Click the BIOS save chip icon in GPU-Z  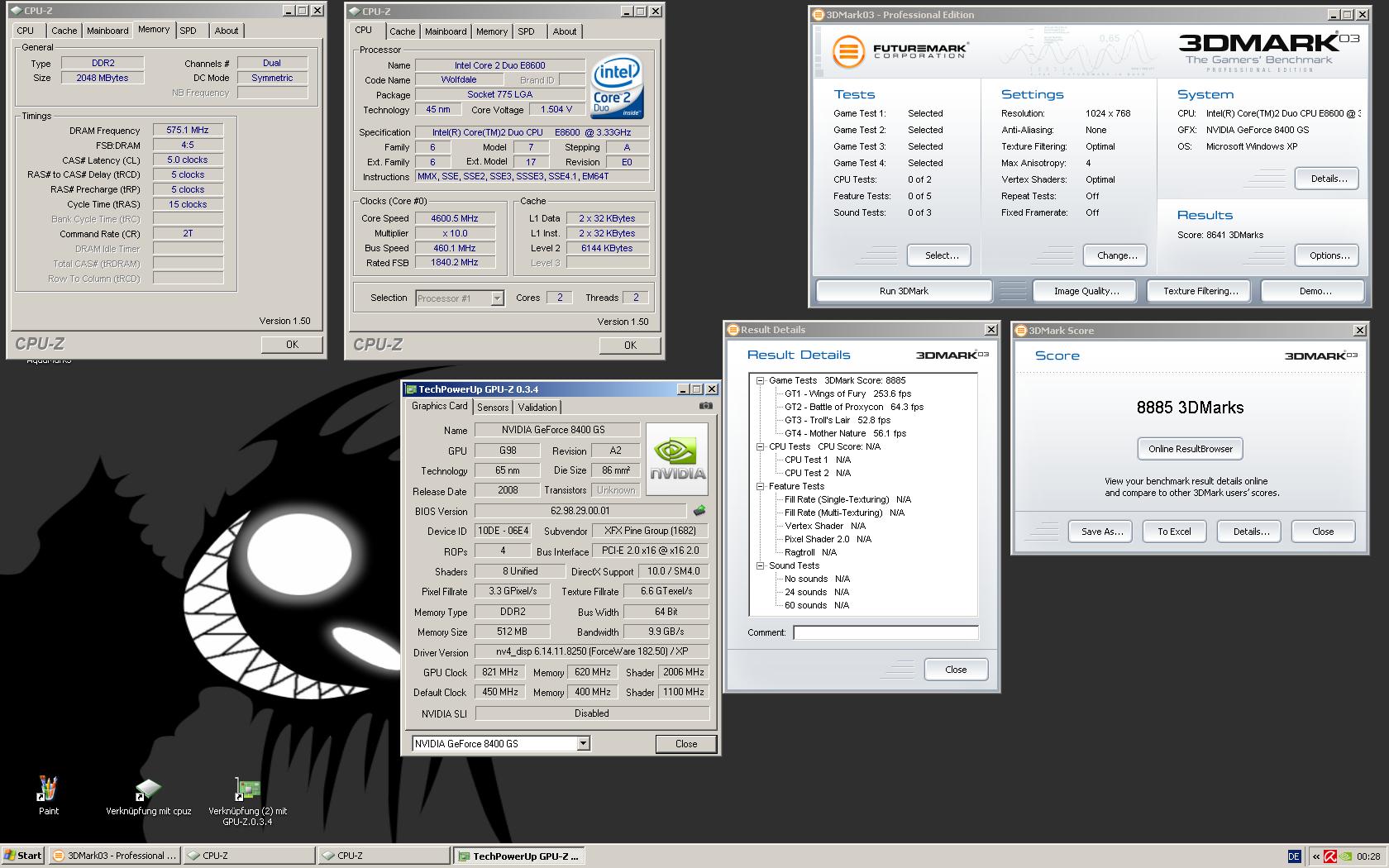pyautogui.click(x=699, y=511)
